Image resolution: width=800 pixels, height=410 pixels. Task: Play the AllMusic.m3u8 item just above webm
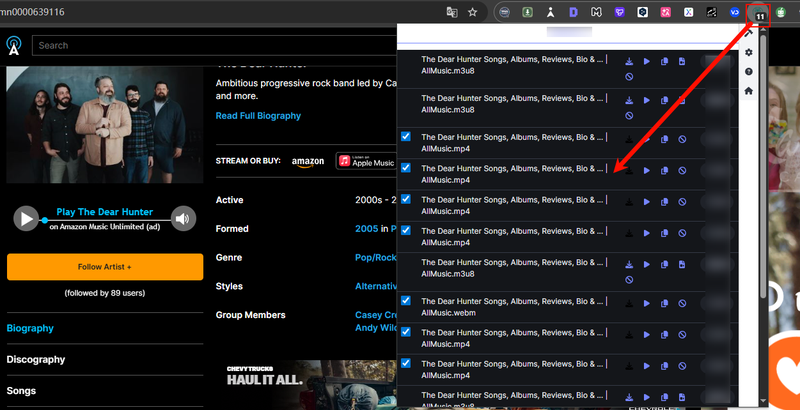[x=647, y=265]
